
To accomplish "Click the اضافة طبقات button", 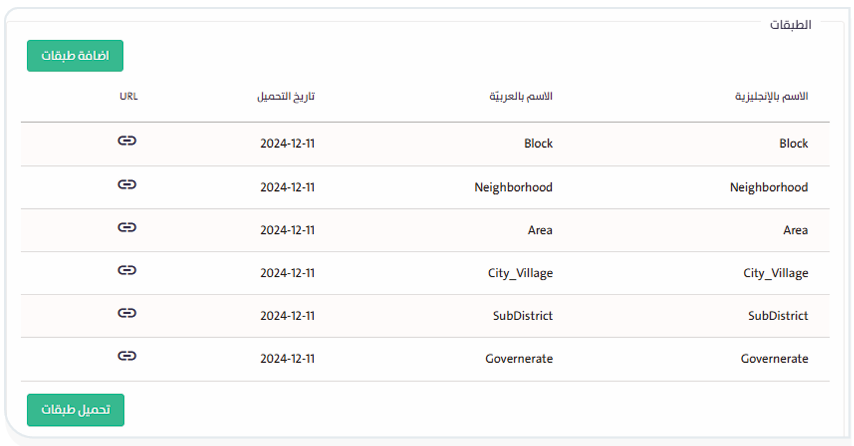I will (x=75, y=56).
